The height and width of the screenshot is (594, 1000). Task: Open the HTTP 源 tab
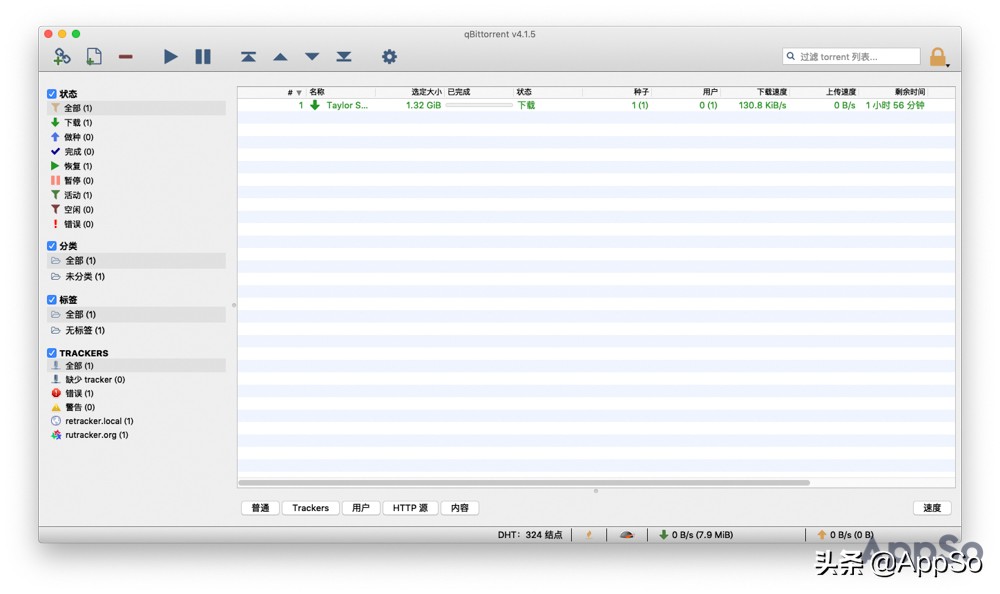[410, 508]
